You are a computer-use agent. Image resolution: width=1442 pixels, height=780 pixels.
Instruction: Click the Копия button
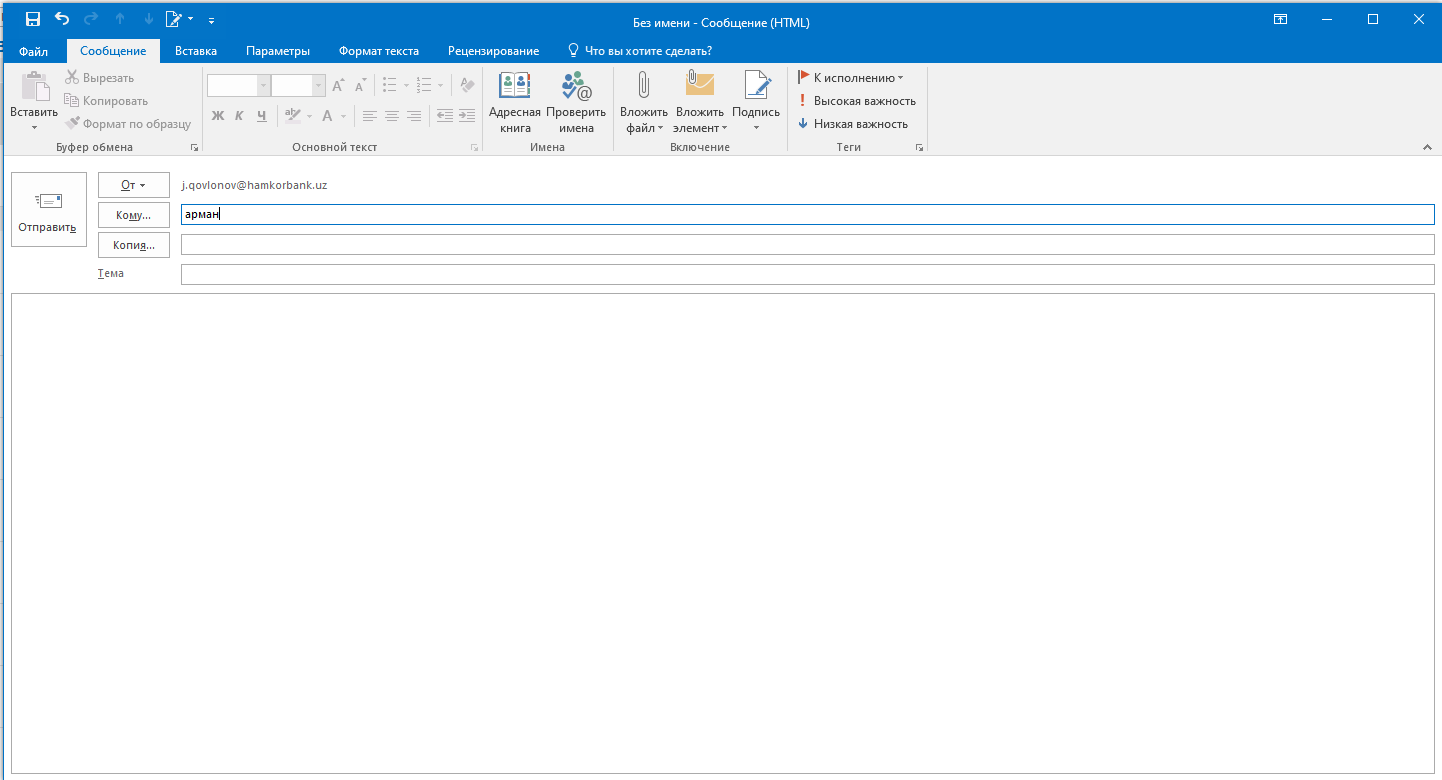pos(134,245)
